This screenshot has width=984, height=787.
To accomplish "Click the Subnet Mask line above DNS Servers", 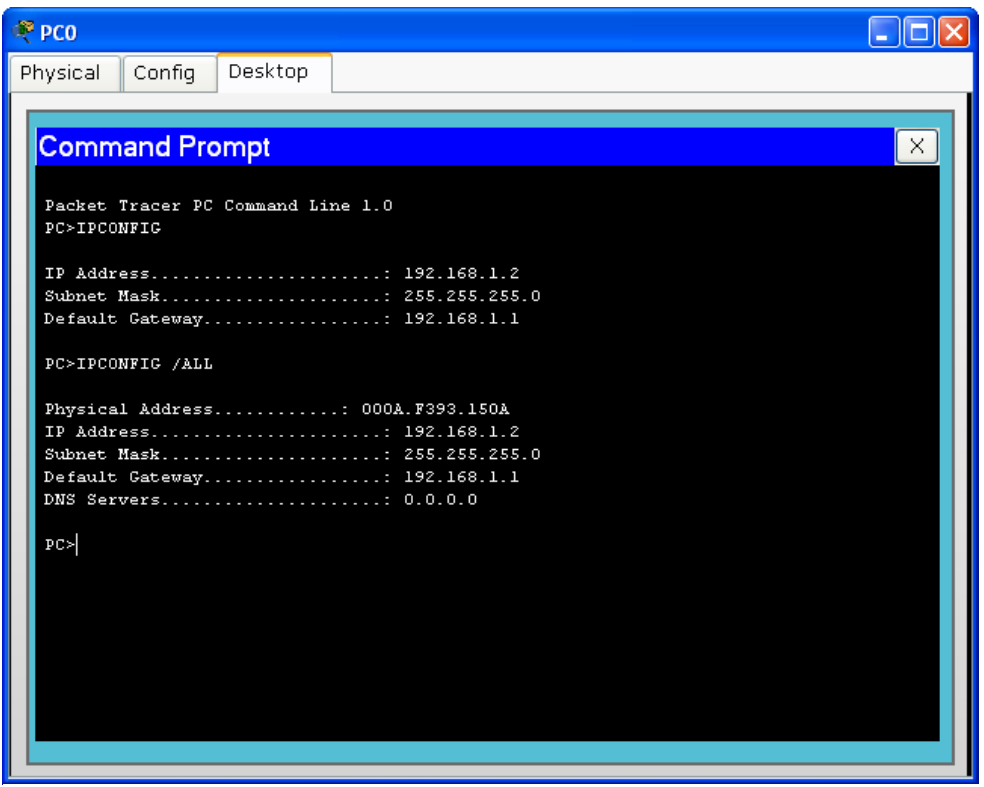I will tap(292, 454).
